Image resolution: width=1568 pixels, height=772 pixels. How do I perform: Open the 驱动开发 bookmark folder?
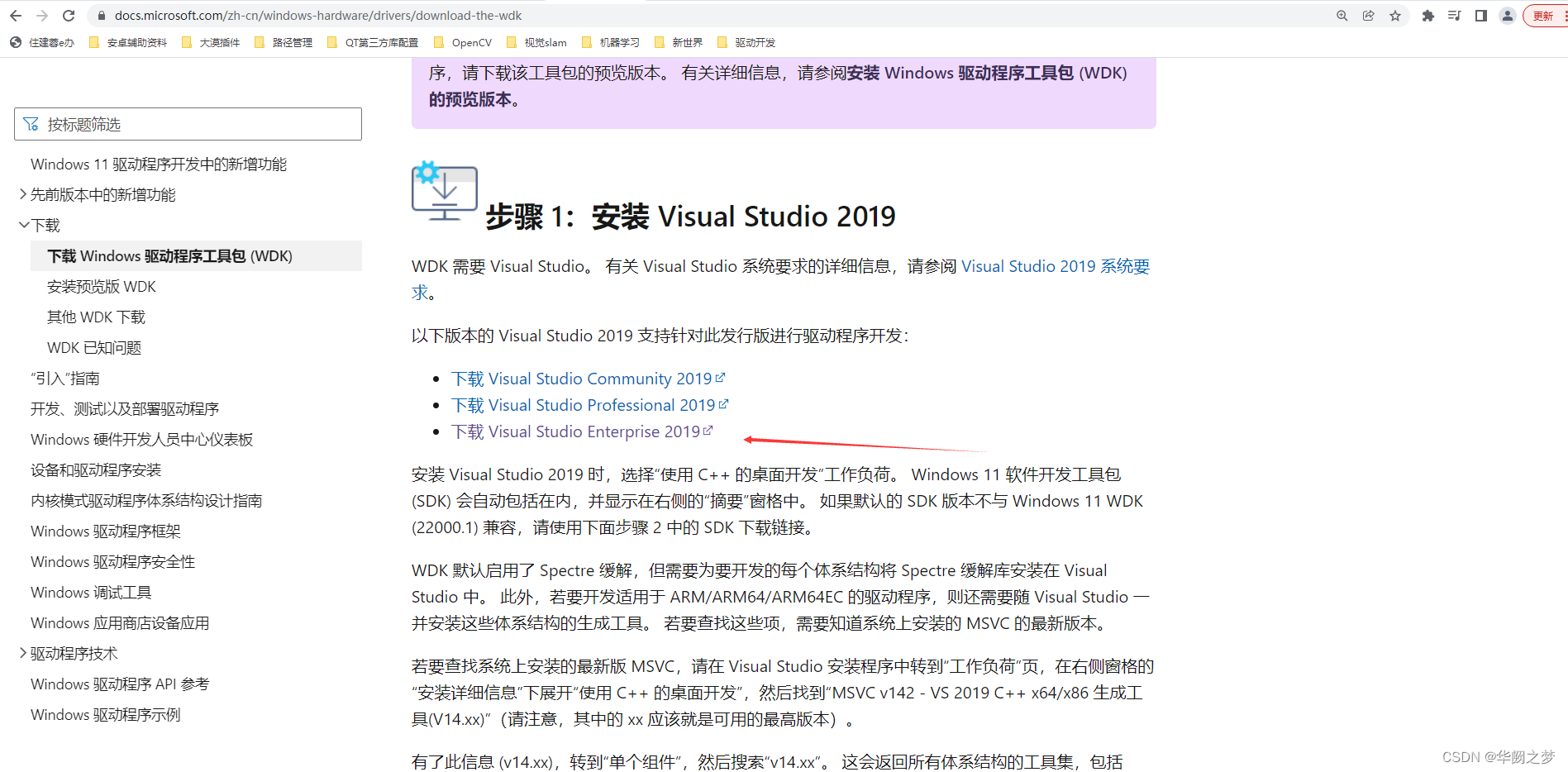746,42
